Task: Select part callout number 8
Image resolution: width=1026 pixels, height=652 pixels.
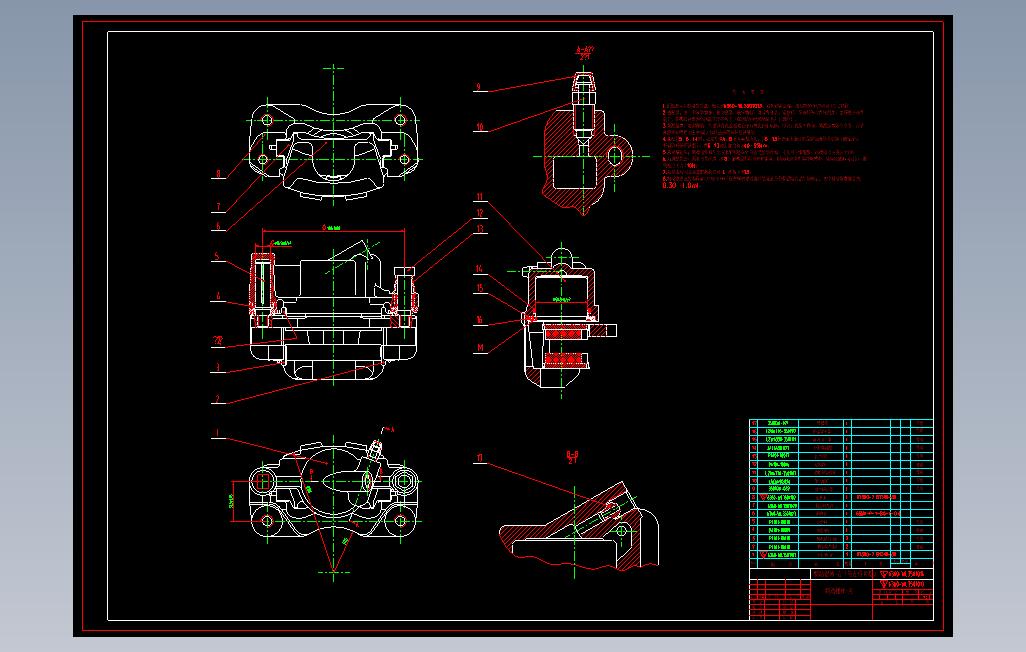Action: tap(219, 174)
